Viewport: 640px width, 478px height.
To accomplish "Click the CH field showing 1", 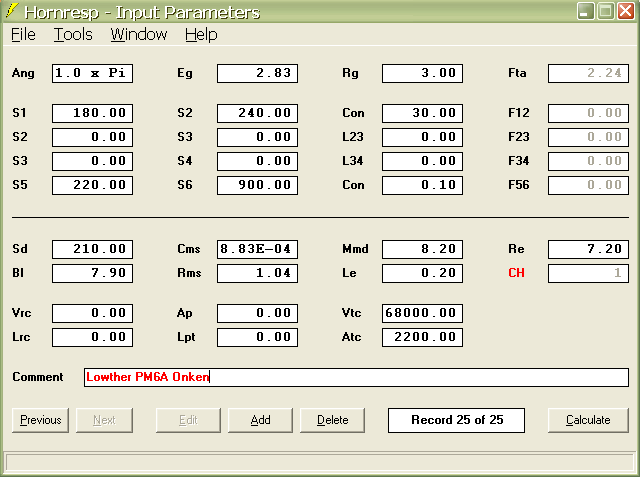I will click(x=588, y=273).
